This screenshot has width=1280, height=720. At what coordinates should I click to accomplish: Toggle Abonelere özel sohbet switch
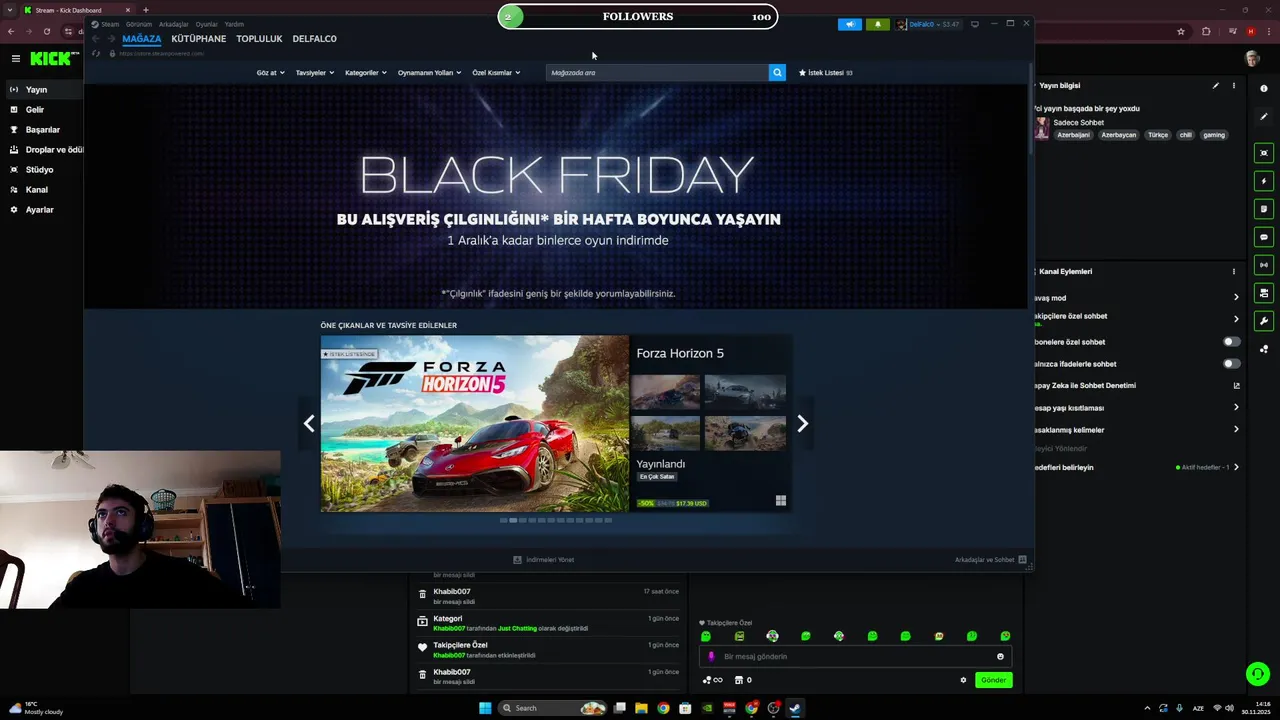click(x=1232, y=342)
